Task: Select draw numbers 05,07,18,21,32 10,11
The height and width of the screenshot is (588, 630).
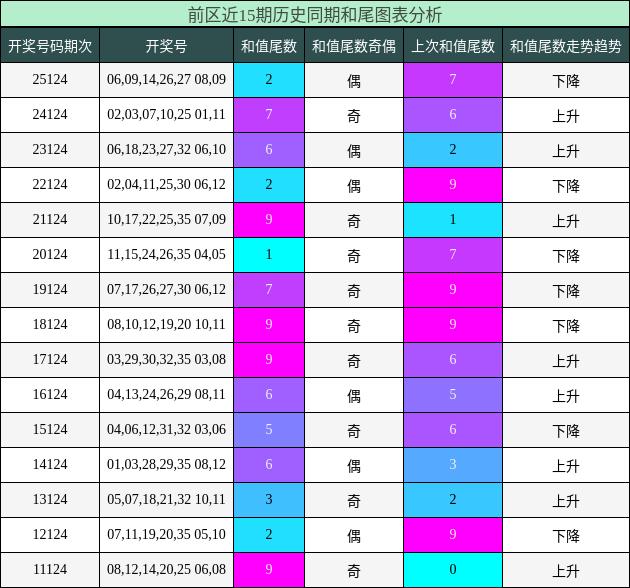Action: pyautogui.click(x=166, y=499)
